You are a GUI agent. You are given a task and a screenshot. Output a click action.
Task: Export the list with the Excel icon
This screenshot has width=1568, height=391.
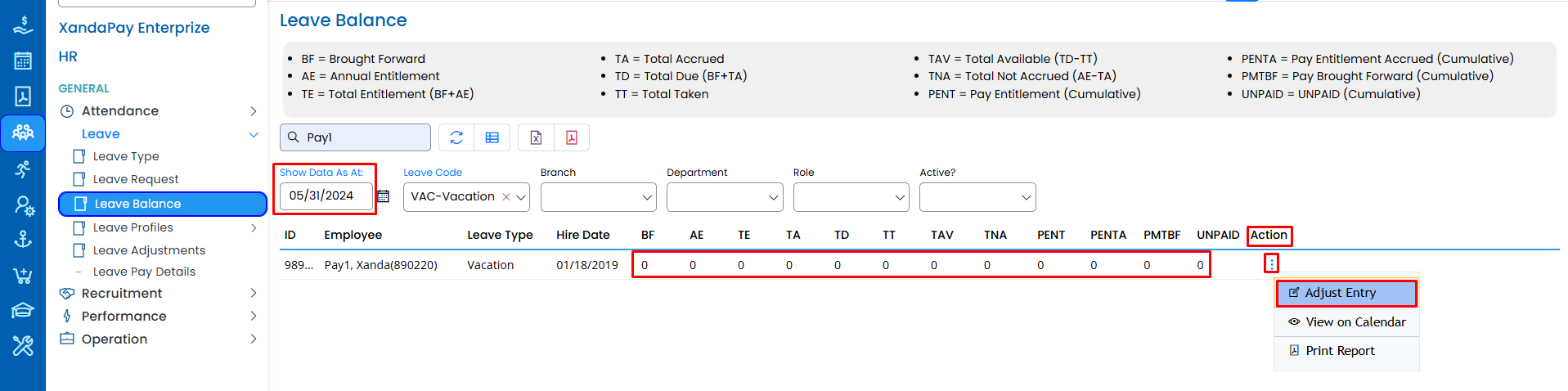click(x=536, y=137)
